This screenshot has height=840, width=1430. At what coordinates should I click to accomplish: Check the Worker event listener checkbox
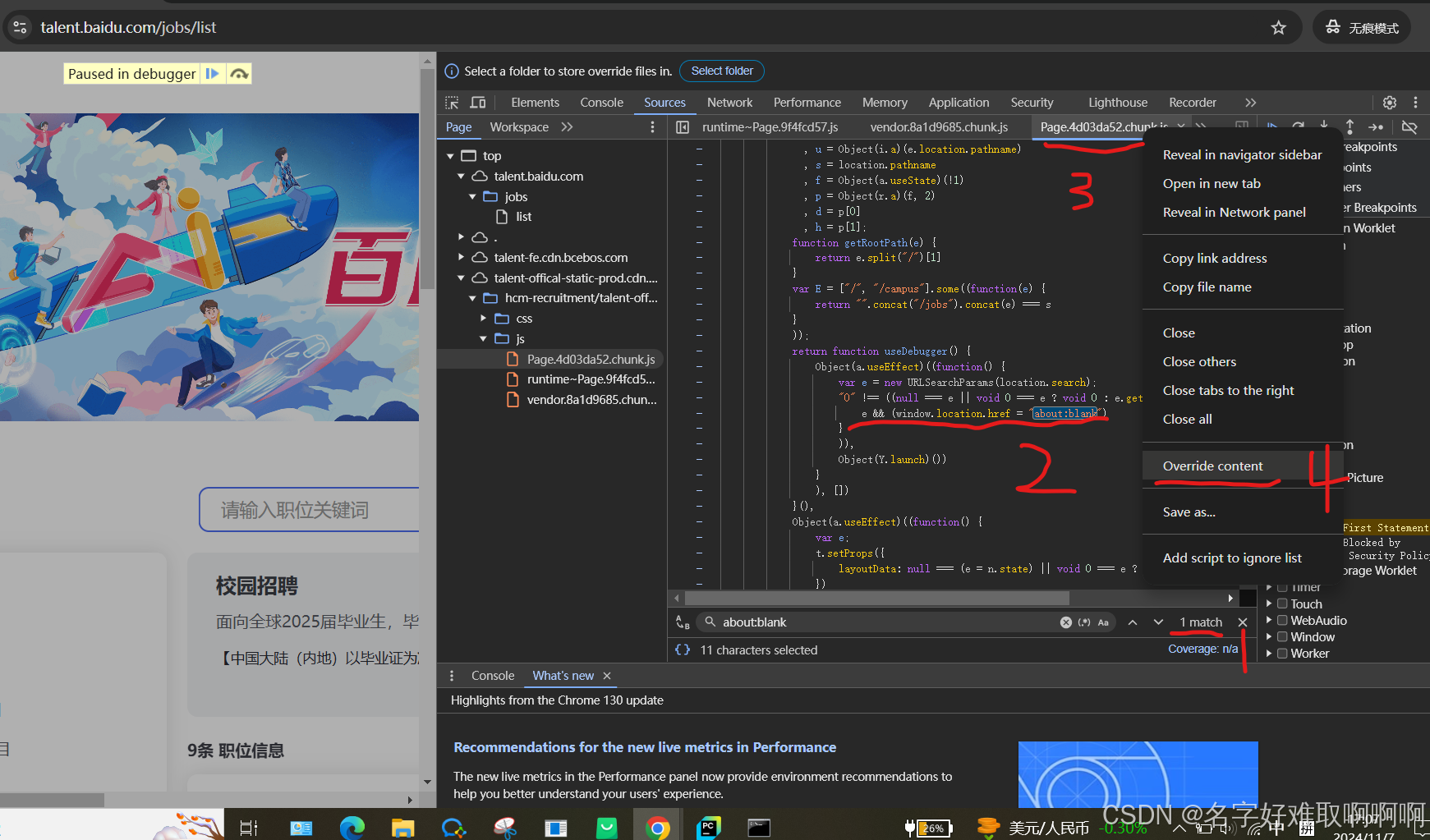pos(1282,654)
